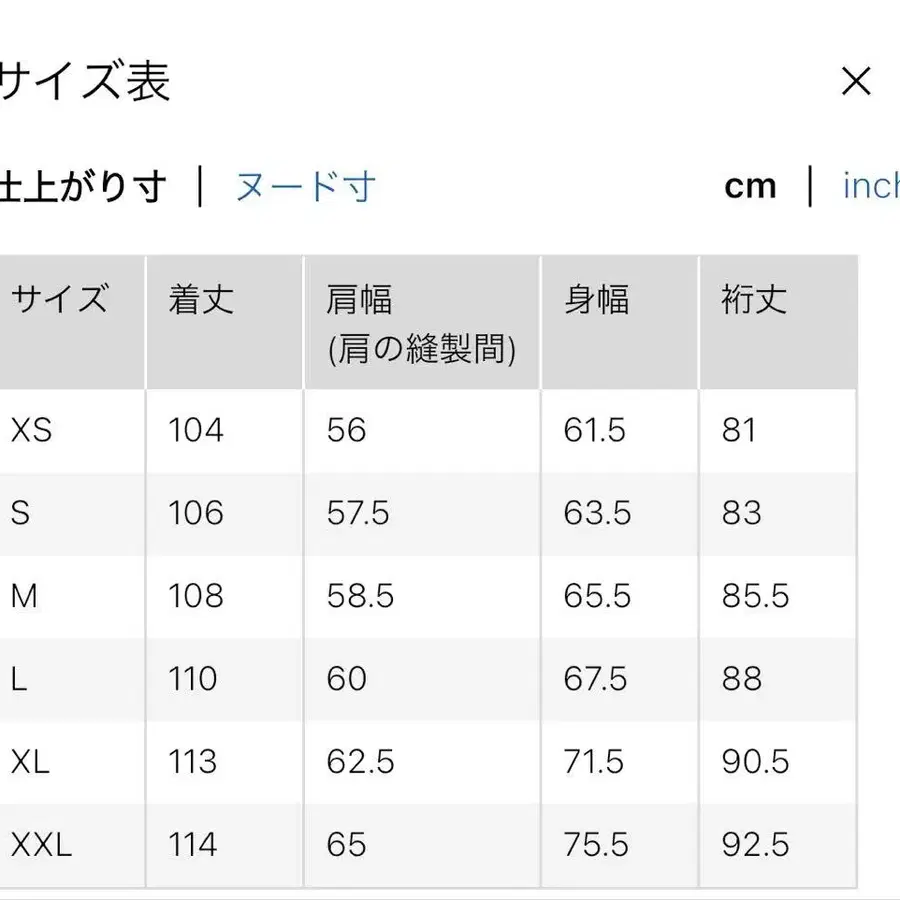Click the 着丈 column header
The image size is (900, 900).
[199, 298]
